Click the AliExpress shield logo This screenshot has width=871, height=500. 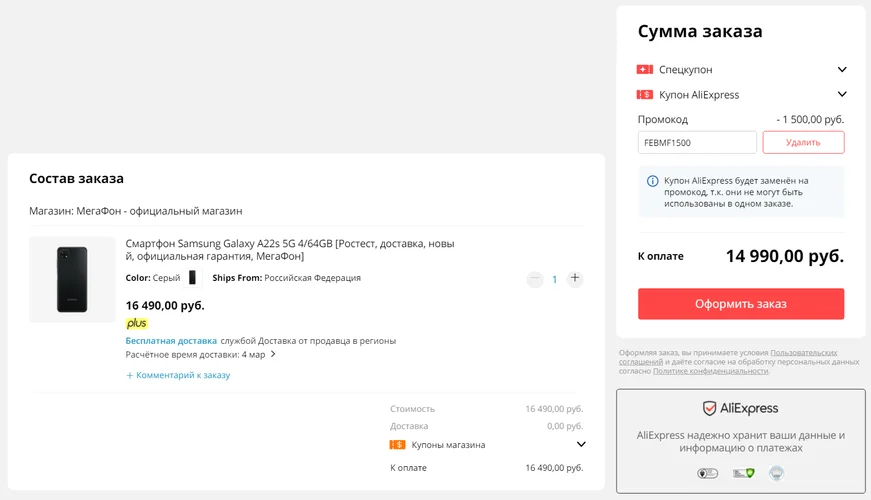(709, 408)
